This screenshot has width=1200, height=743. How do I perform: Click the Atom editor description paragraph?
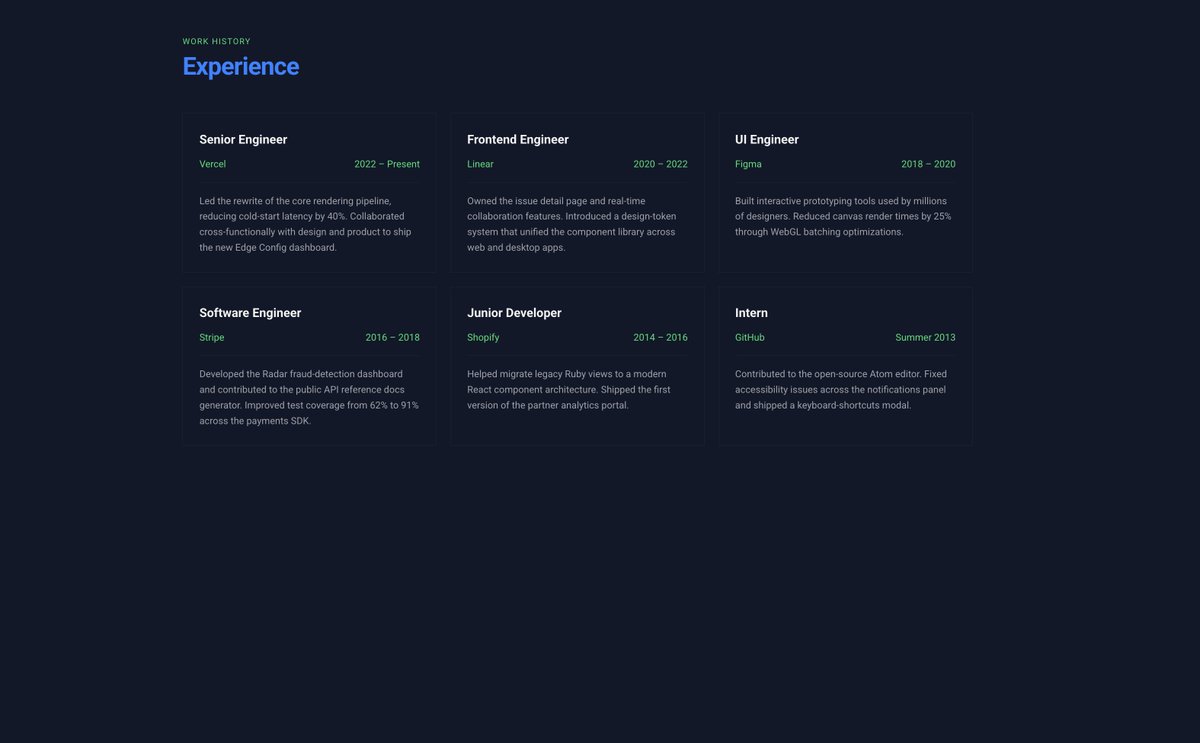(845, 390)
